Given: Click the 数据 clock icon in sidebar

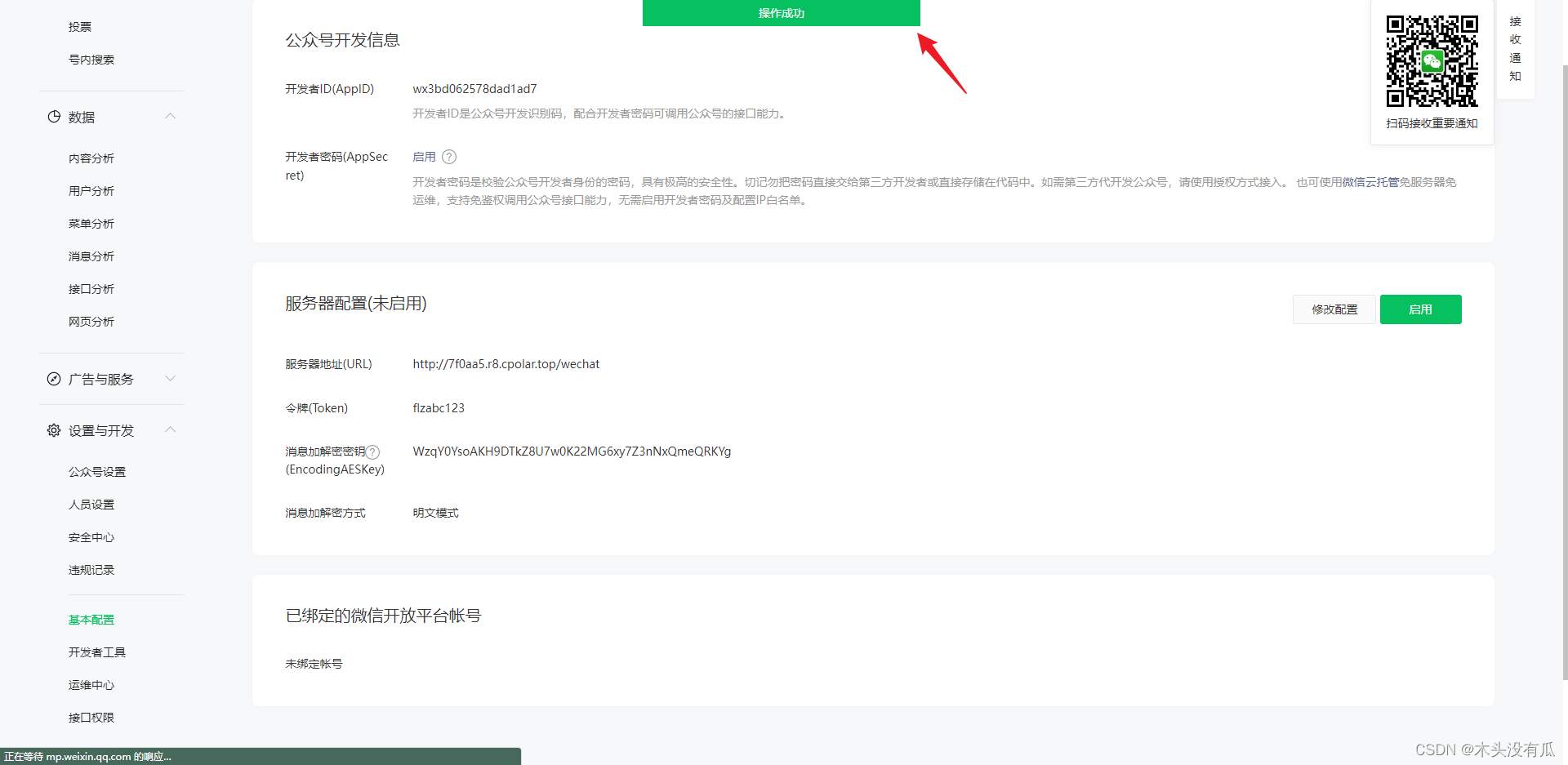Looking at the screenshot, I should 54,117.
